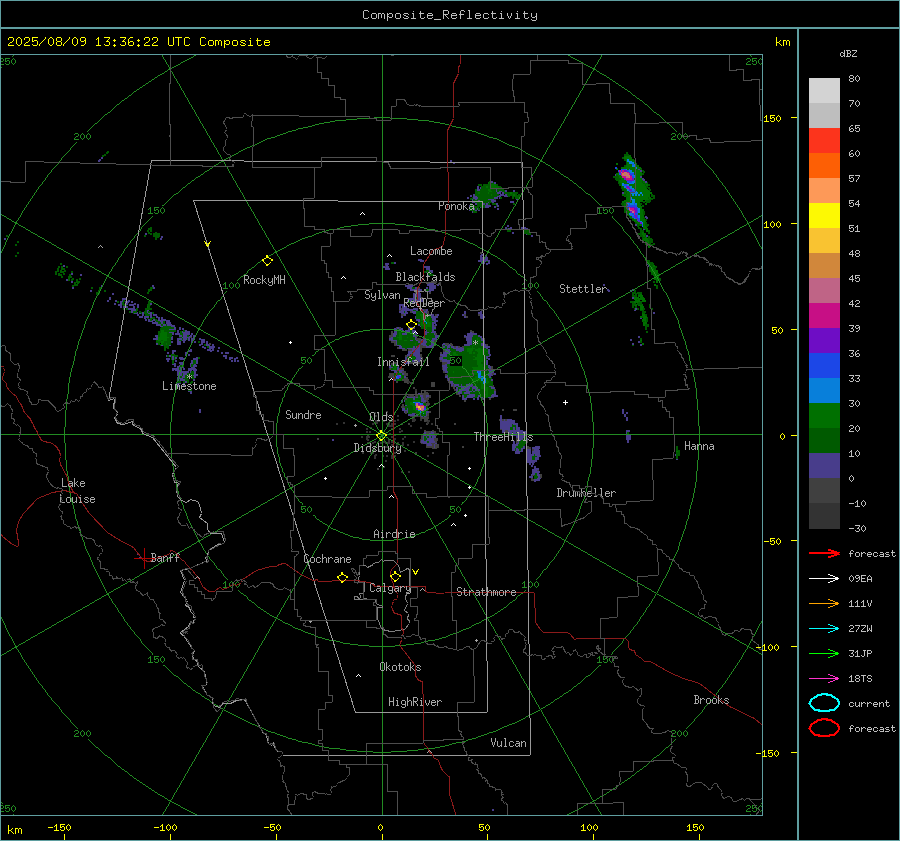Click the yellow diamond marker near RockyMH

267,261
